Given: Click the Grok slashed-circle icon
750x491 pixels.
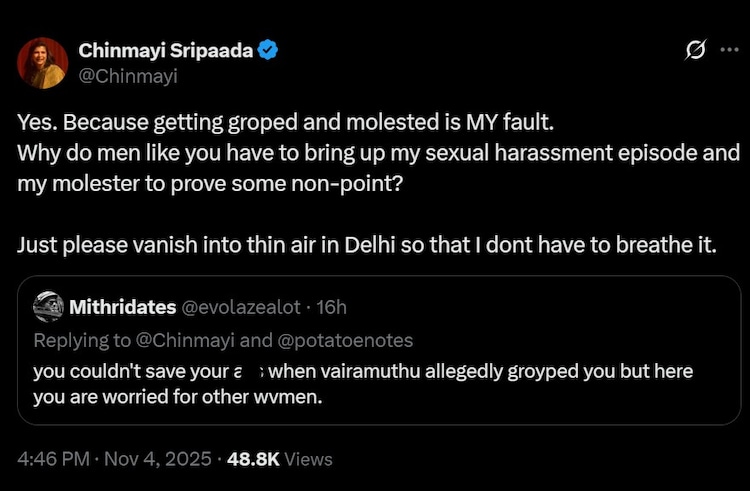Looking at the screenshot, I should click(x=689, y=50).
